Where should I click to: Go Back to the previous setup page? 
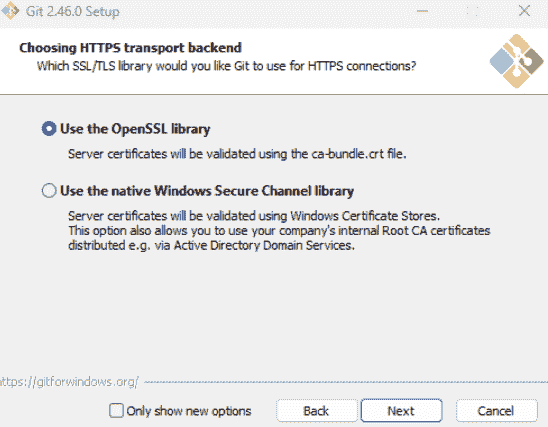pos(317,411)
